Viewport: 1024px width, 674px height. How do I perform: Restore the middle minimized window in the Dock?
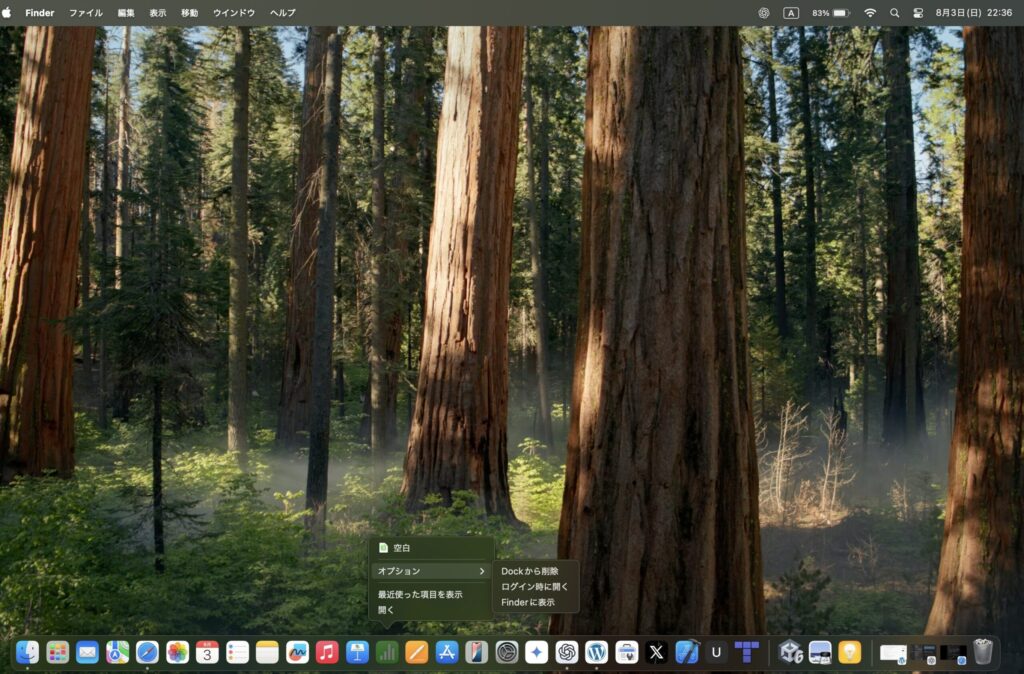tap(924, 652)
